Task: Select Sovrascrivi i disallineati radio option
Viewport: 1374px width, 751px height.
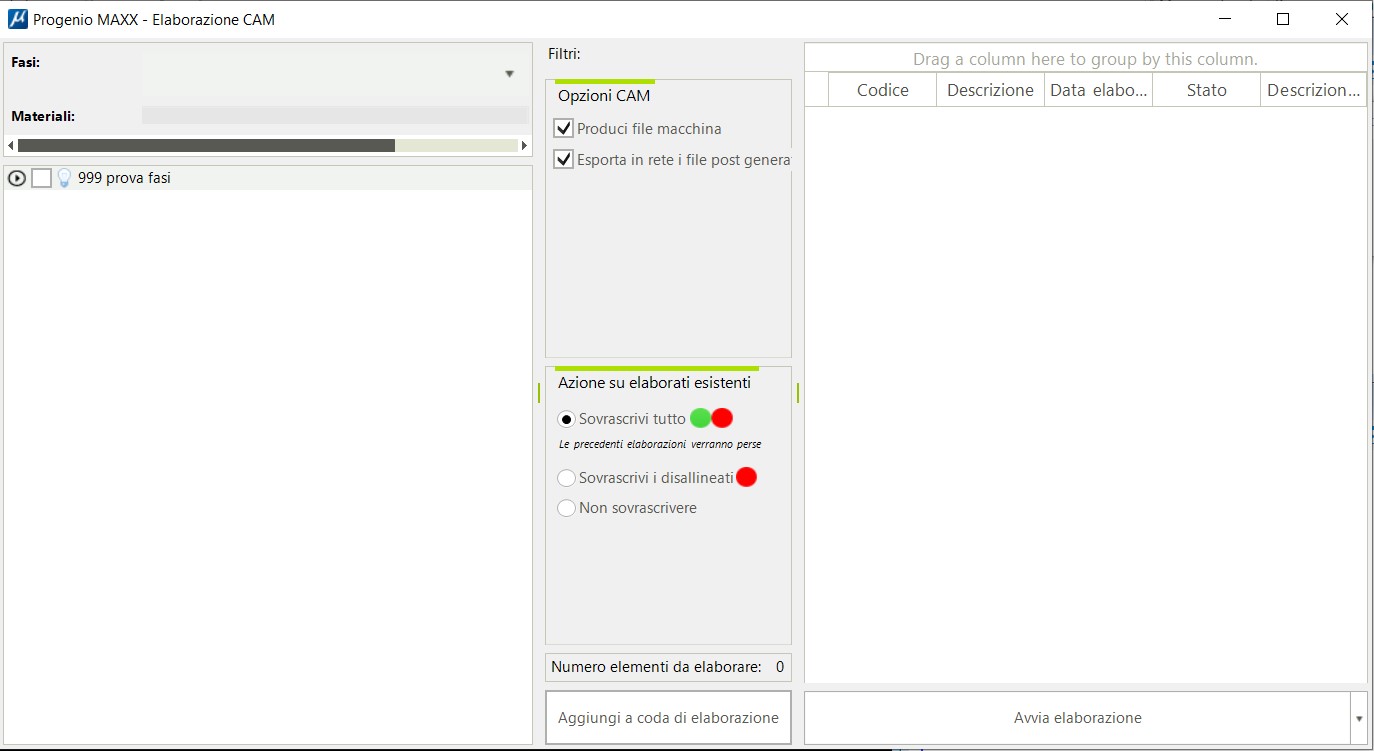Action: click(x=567, y=478)
